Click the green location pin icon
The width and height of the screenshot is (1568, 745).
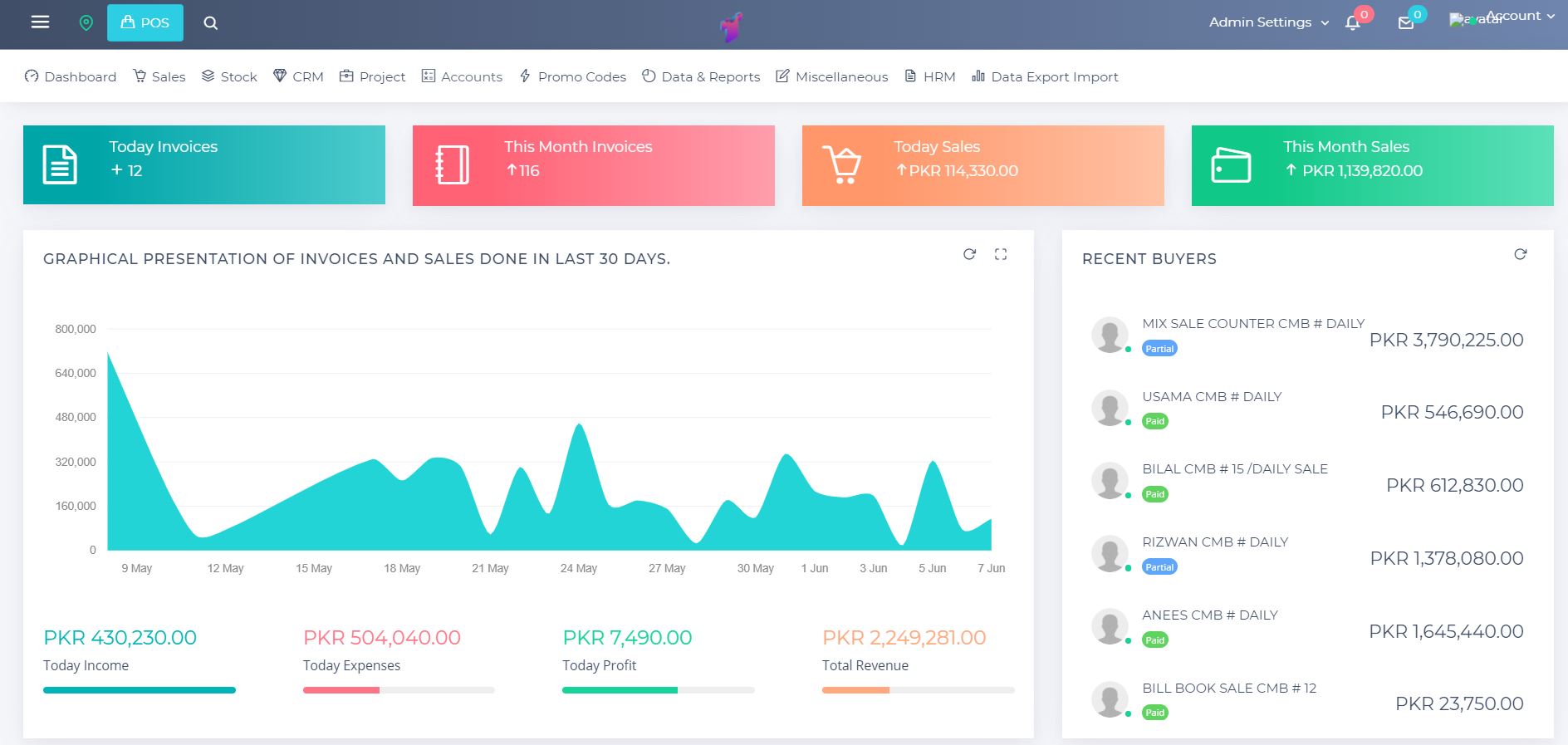point(86,22)
